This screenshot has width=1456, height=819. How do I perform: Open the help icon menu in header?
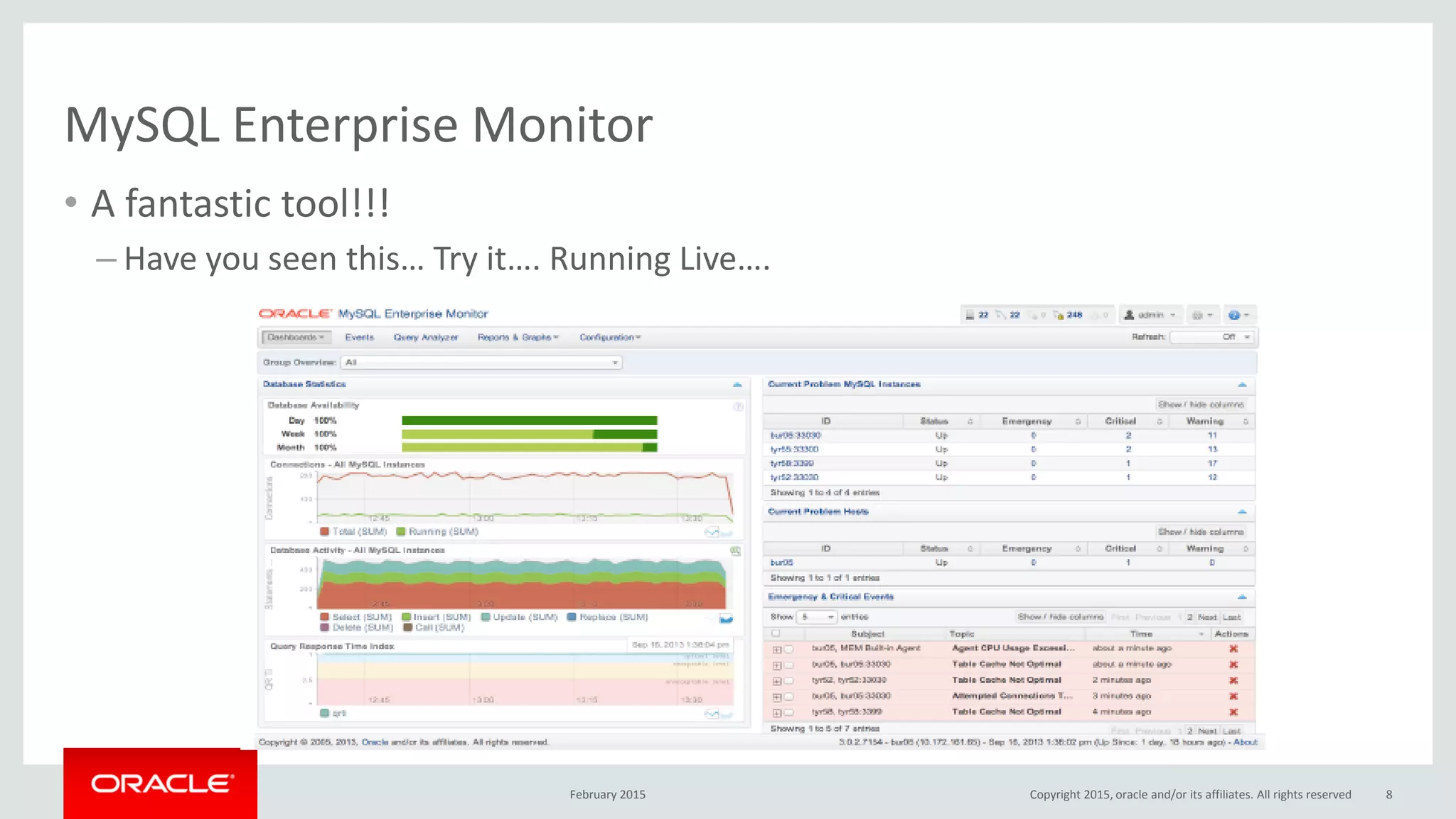click(x=1238, y=315)
